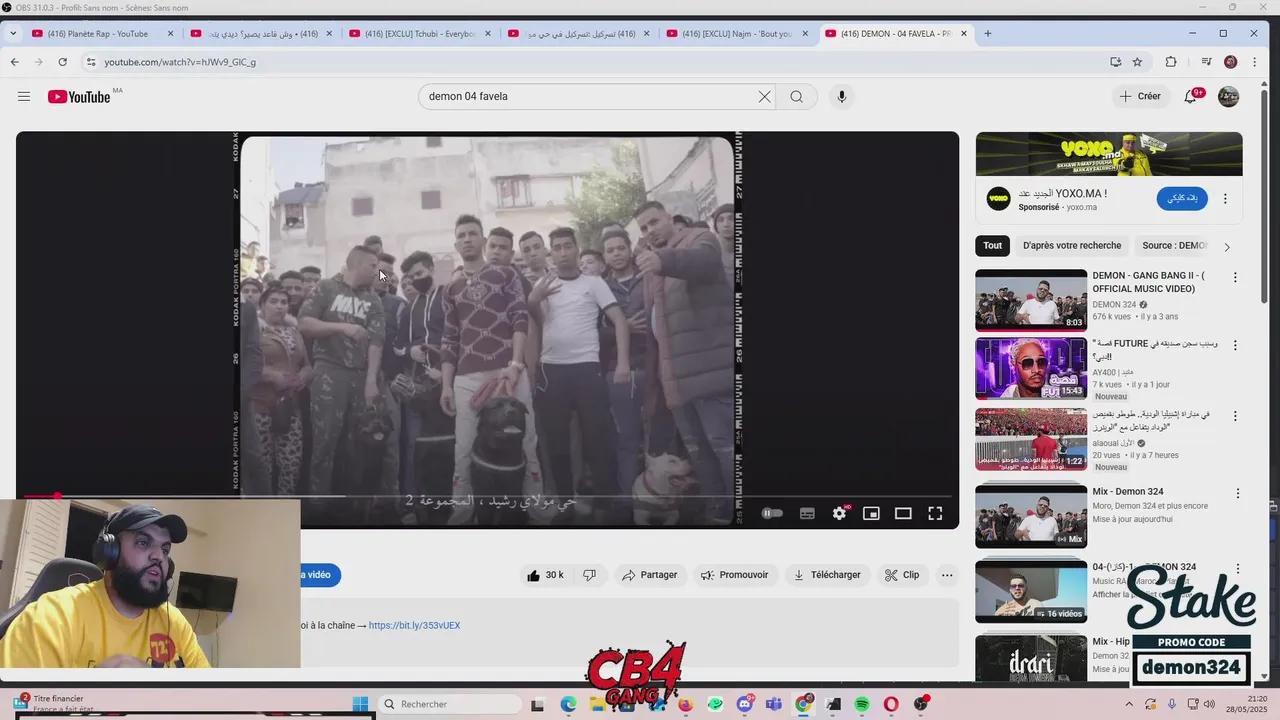Dislike the video with thumbs down
1280x720 pixels.
click(x=590, y=575)
